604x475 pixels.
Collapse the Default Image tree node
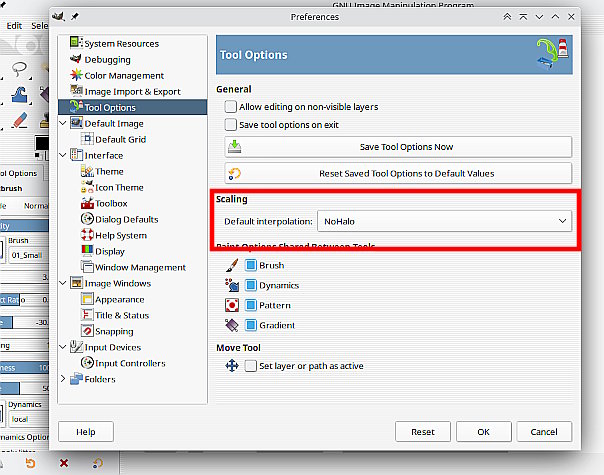tap(63, 123)
